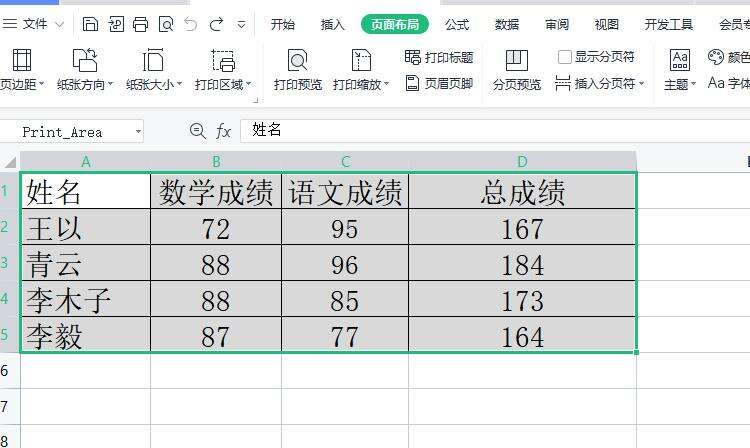Viewport: 750px width, 448px height.
Task: Click the export/save-as icon next to Save
Action: [116, 24]
